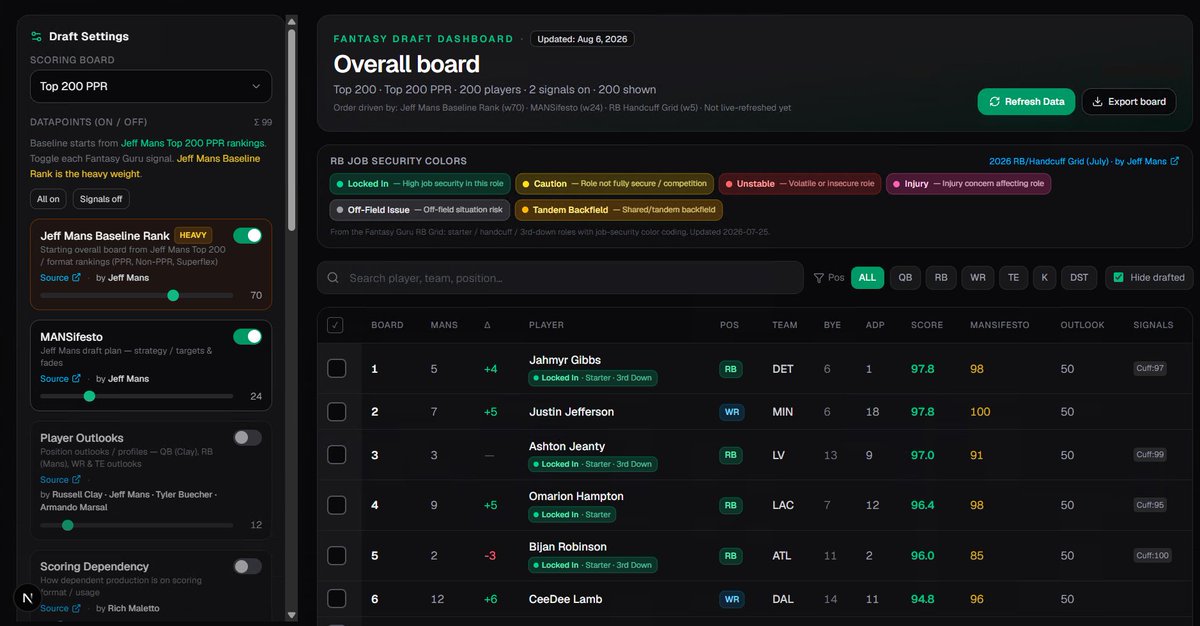Click external link icon beside Player Outlooks Source

(x=76, y=480)
